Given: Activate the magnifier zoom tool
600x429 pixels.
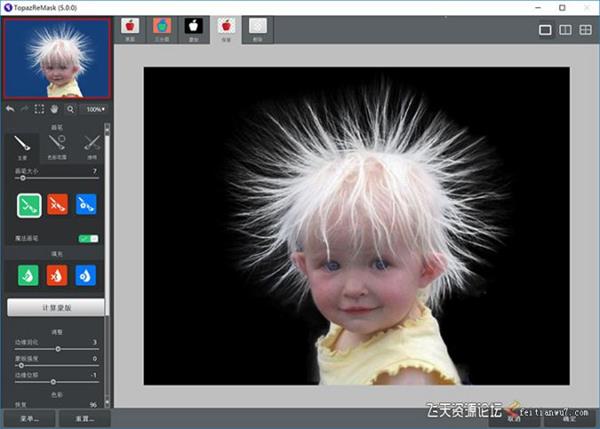Looking at the screenshot, I should click(71, 108).
